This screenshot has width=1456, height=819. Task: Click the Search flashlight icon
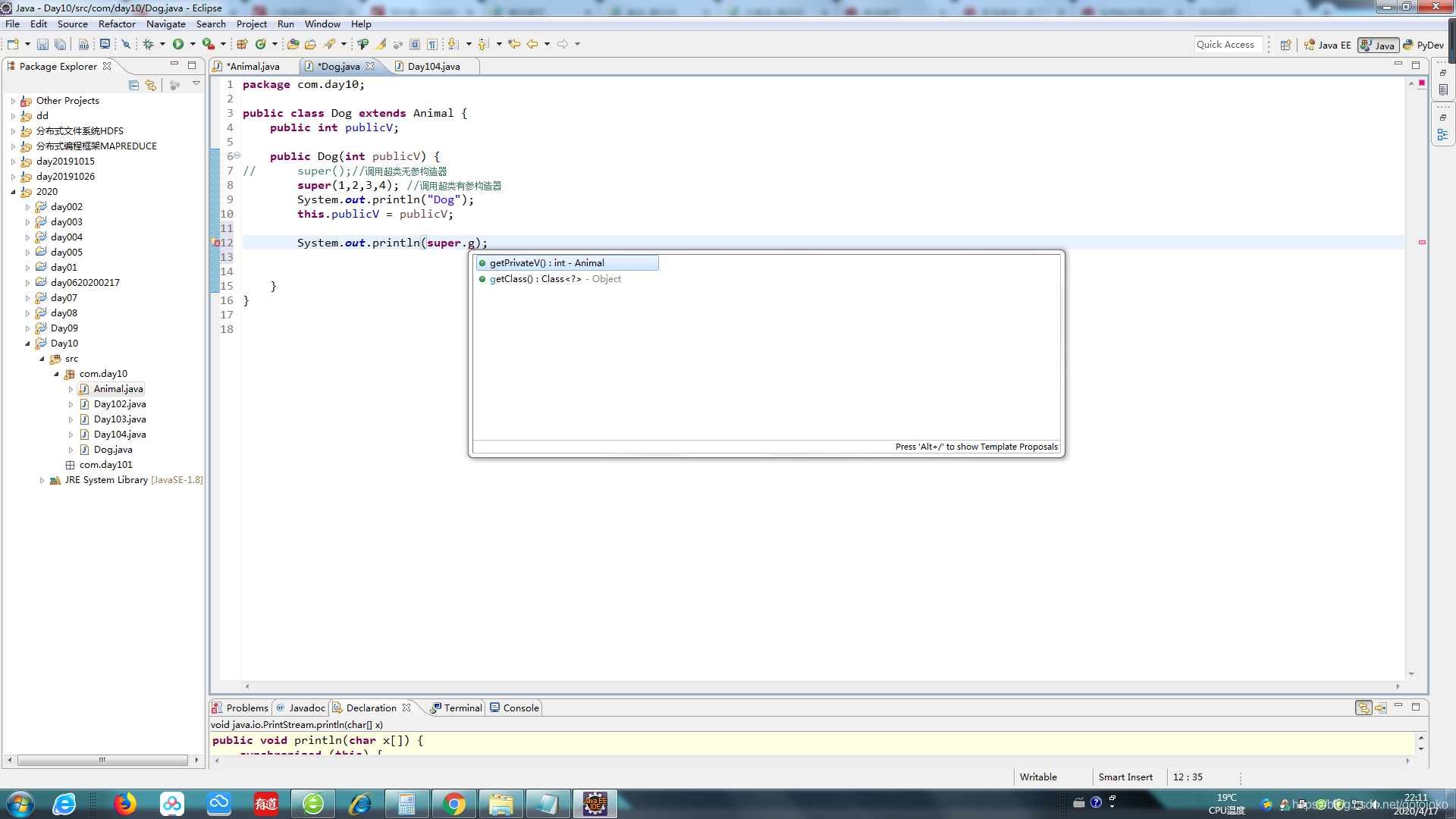pyautogui.click(x=329, y=45)
